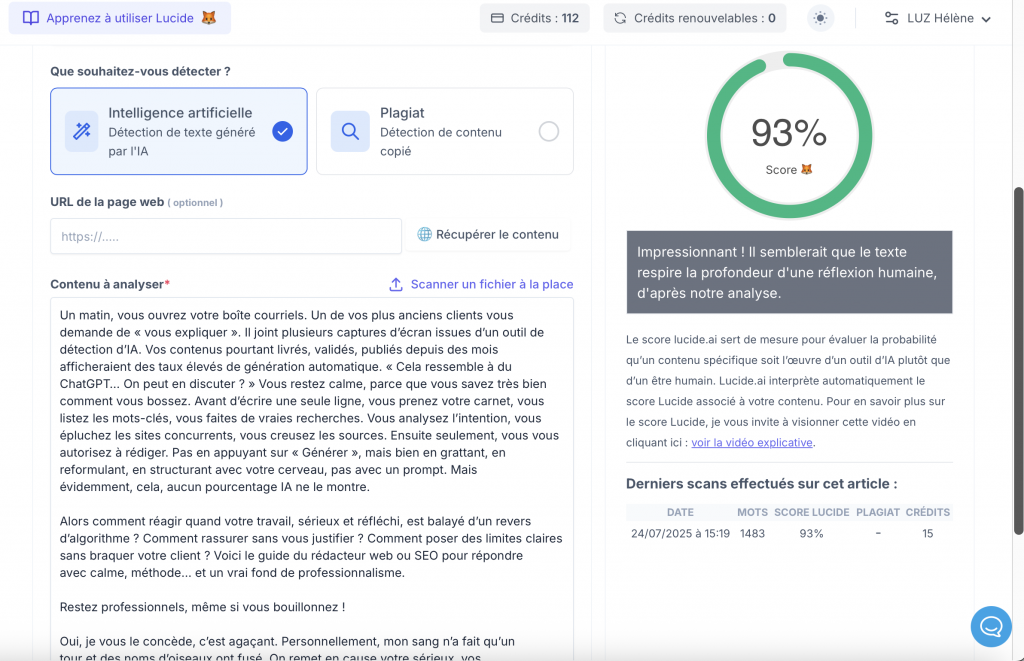Image resolution: width=1024 pixels, height=661 pixels.
Task: Select the Plagiat radio button
Action: click(549, 131)
